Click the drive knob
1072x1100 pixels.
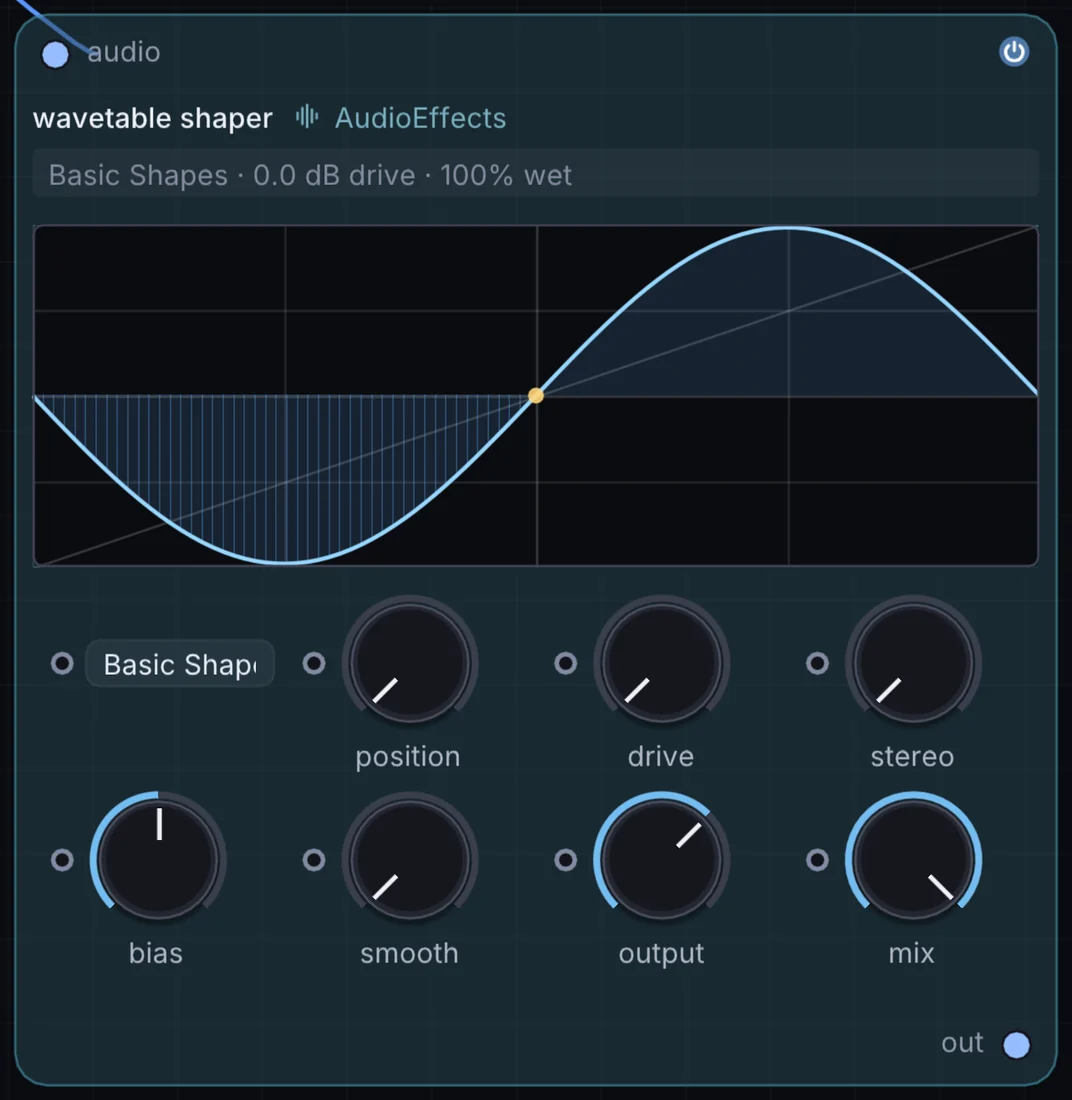coord(662,664)
